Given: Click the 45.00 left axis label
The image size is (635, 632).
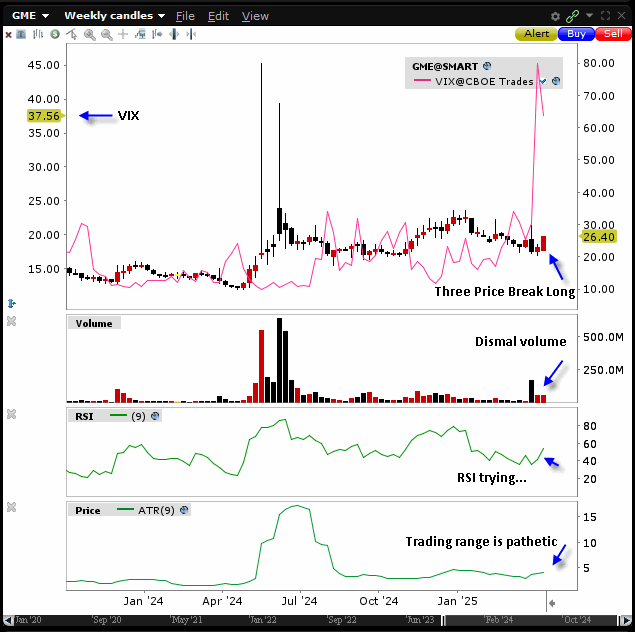Looking at the screenshot, I should [43, 65].
